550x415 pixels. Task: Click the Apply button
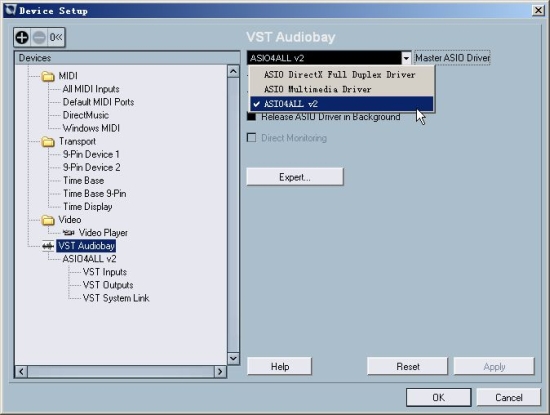click(x=494, y=366)
